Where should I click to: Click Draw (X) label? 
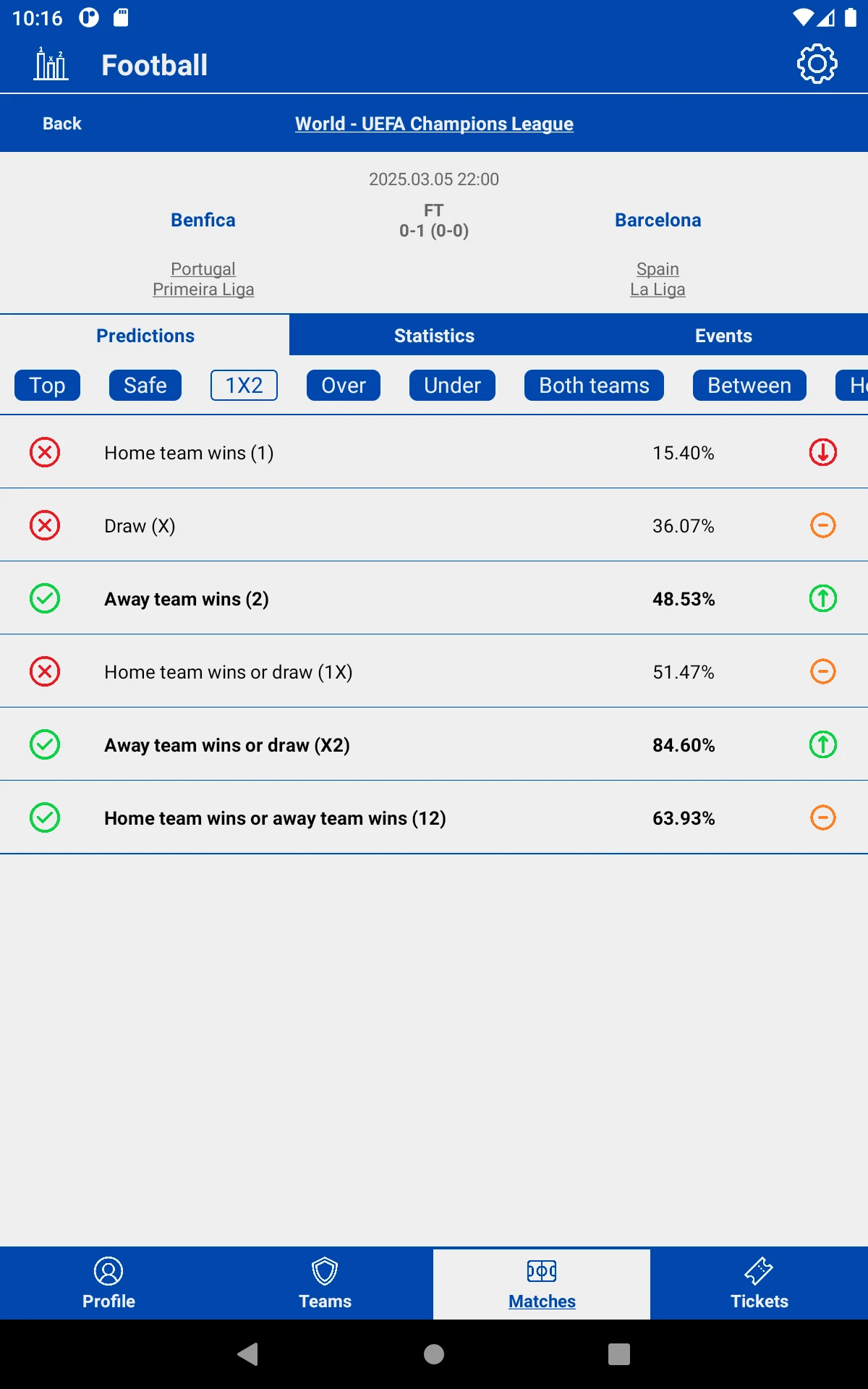(x=140, y=526)
